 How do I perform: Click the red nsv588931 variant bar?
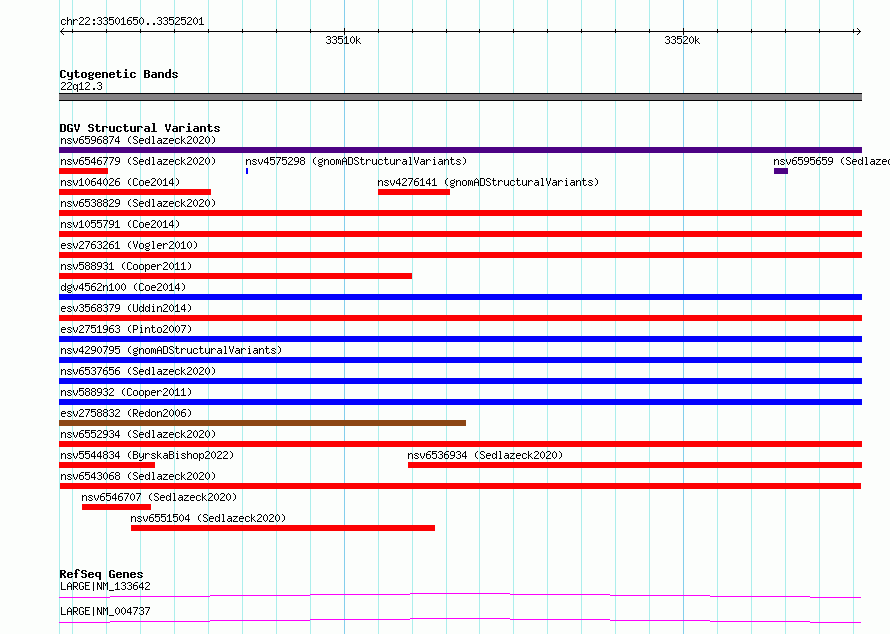pos(236,276)
